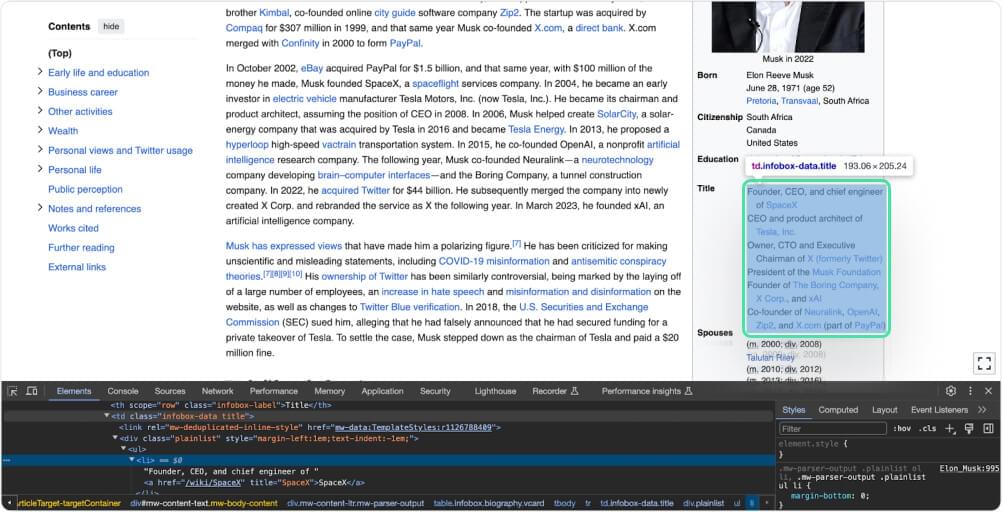Viewport: 1002px width, 512px height.
Task: Switch to the Elements tab
Action: tap(74, 391)
